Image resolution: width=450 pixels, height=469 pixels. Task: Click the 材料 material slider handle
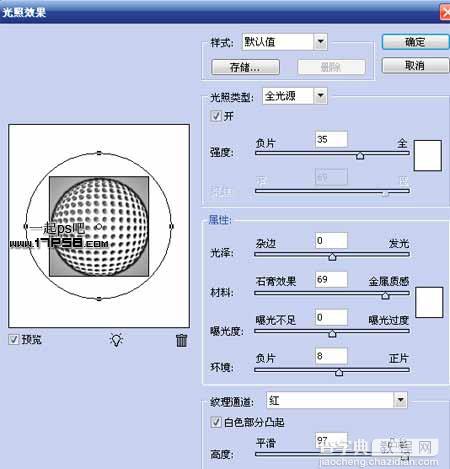pos(385,295)
